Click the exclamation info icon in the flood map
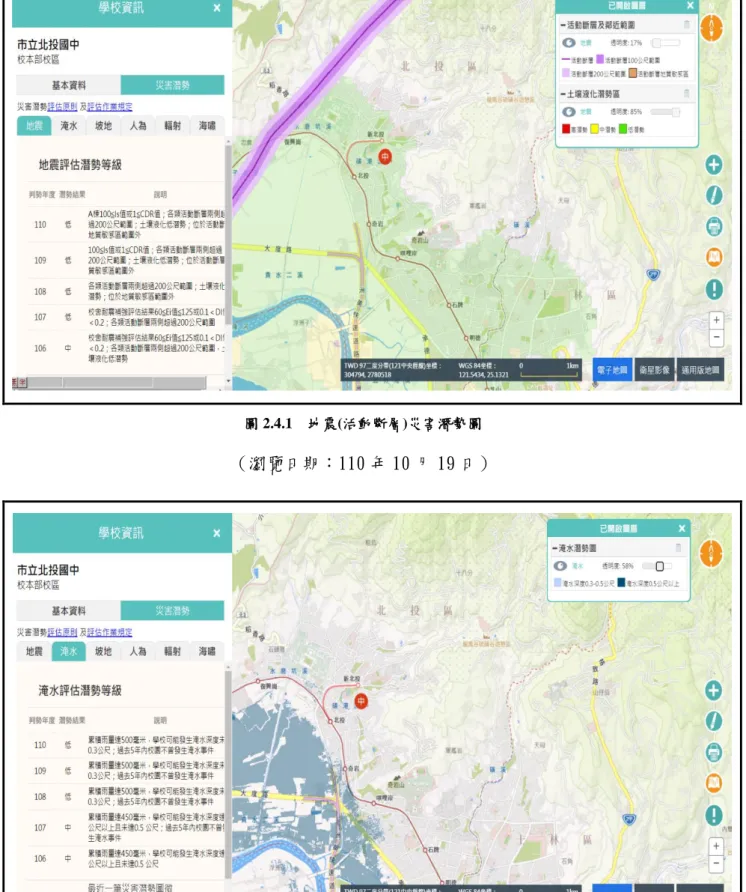This screenshot has height=892, width=746. tap(714, 815)
